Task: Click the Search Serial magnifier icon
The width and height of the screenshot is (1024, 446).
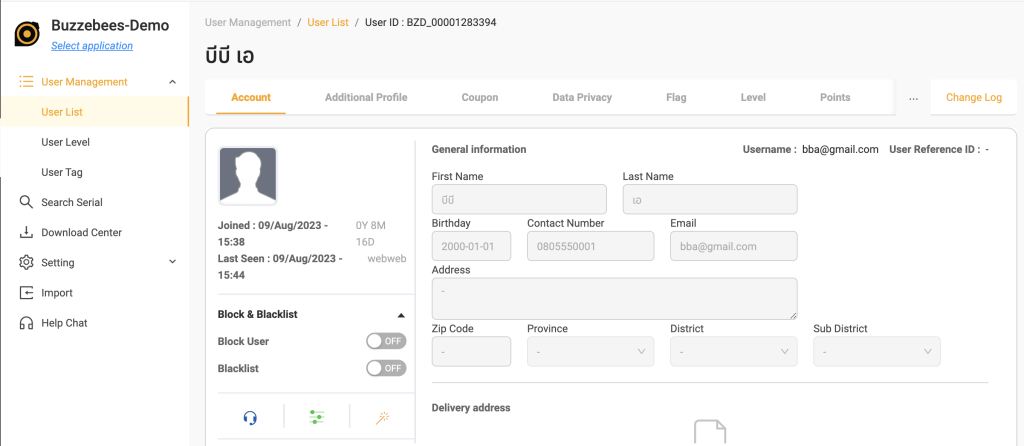Action: [x=26, y=202]
